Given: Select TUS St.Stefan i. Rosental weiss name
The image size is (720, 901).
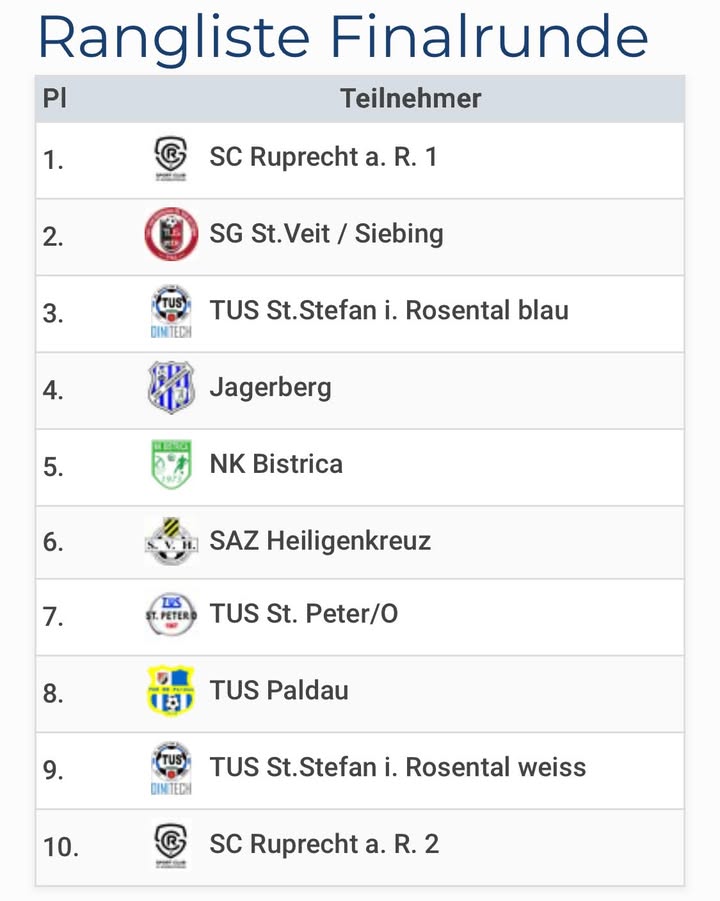Looking at the screenshot, I should 398,768.
